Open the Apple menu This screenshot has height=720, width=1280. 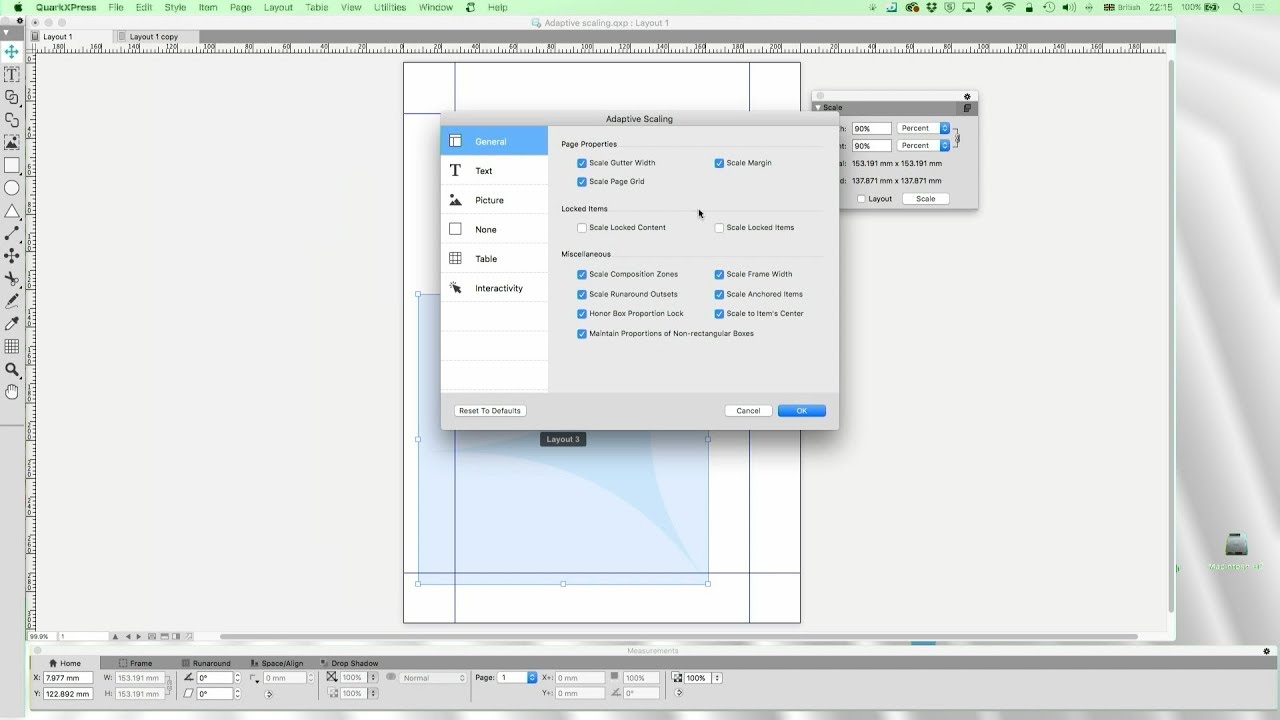(17, 7)
